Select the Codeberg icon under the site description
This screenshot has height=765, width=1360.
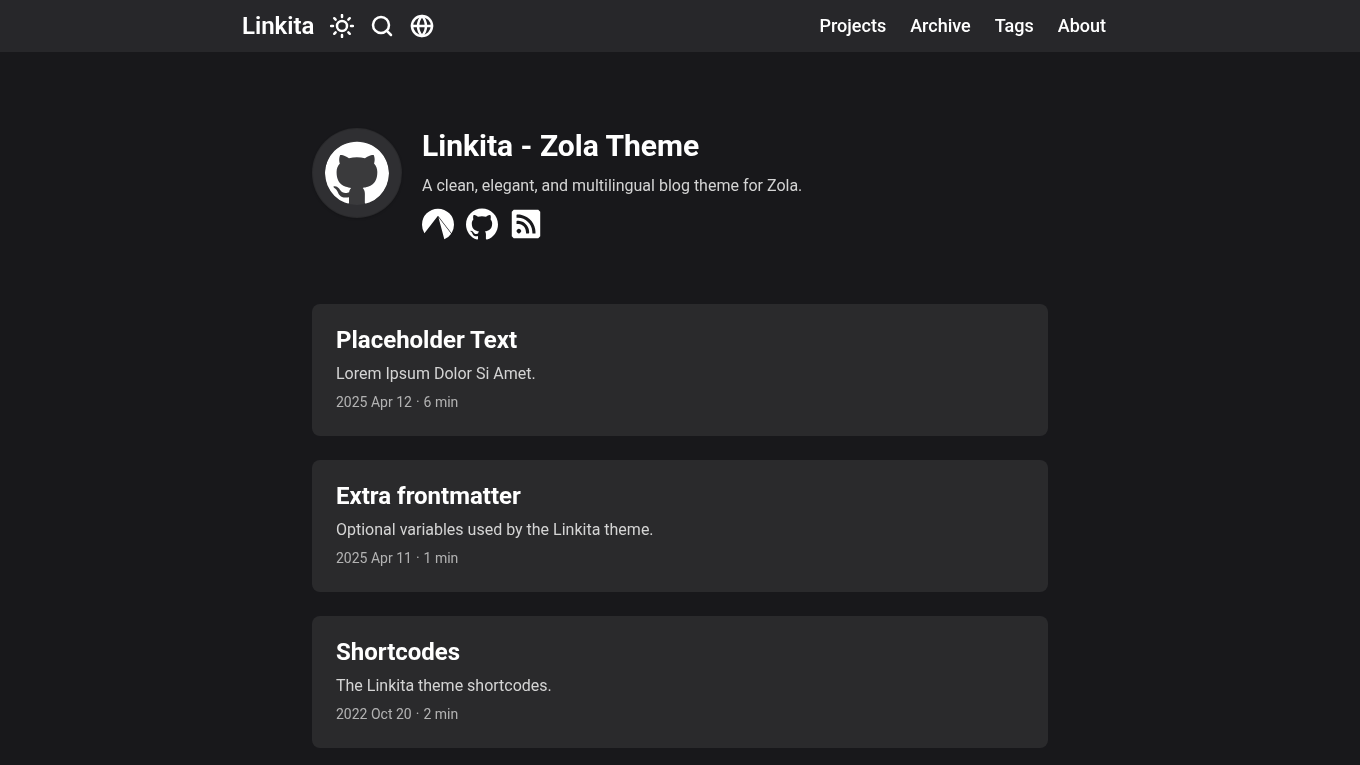438,224
